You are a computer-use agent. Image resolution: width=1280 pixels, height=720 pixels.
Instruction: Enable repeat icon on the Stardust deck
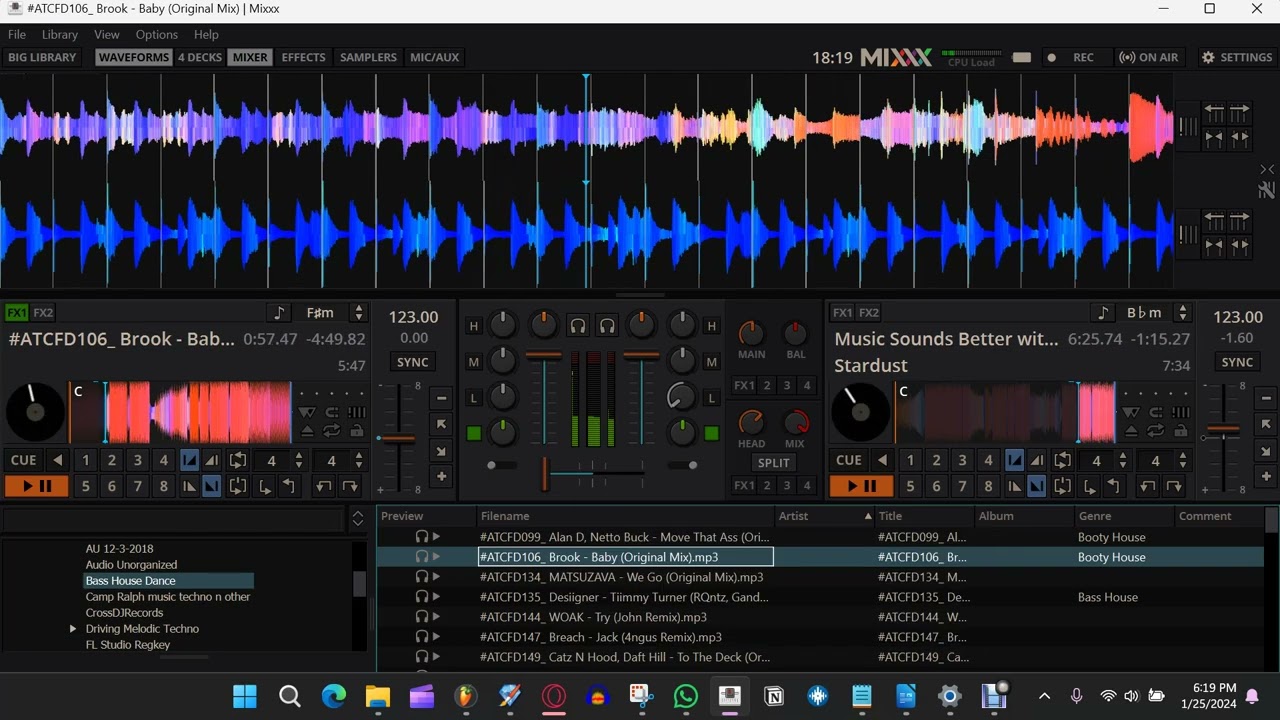click(x=1156, y=431)
